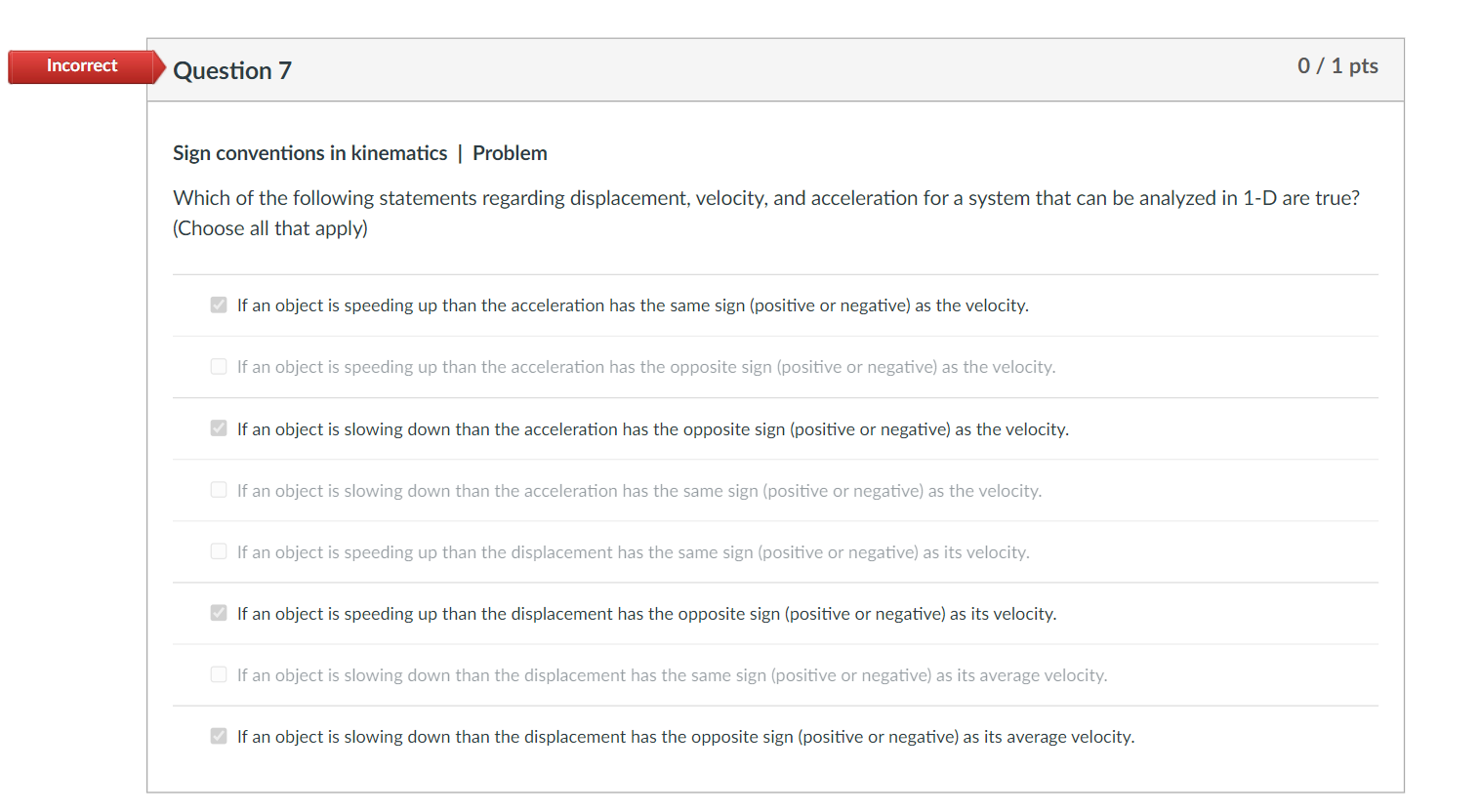Viewport: 1480px width, 812px height.
Task: Check displacement same sign as average velocity option
Action: [x=219, y=674]
